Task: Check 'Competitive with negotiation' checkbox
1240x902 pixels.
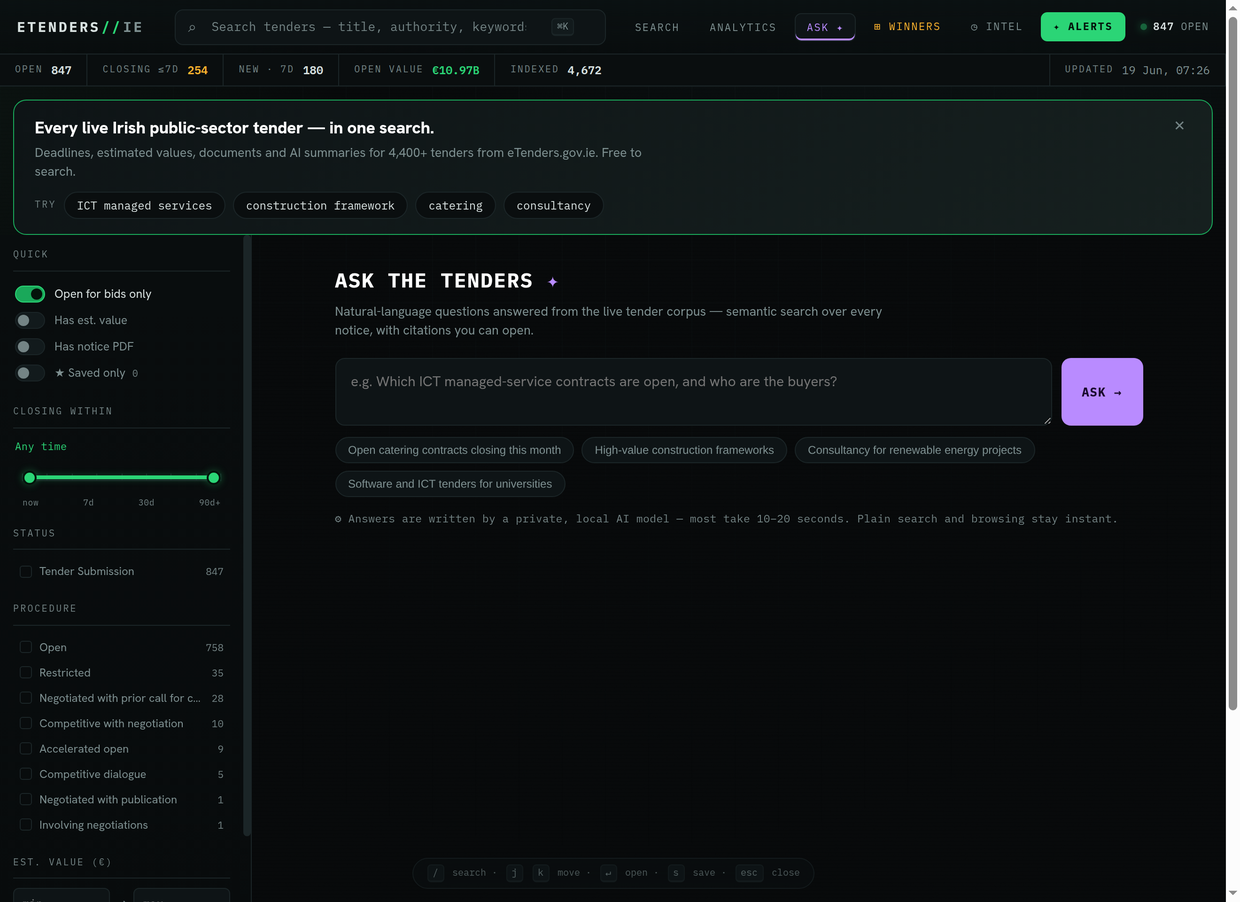Action: [x=26, y=723]
